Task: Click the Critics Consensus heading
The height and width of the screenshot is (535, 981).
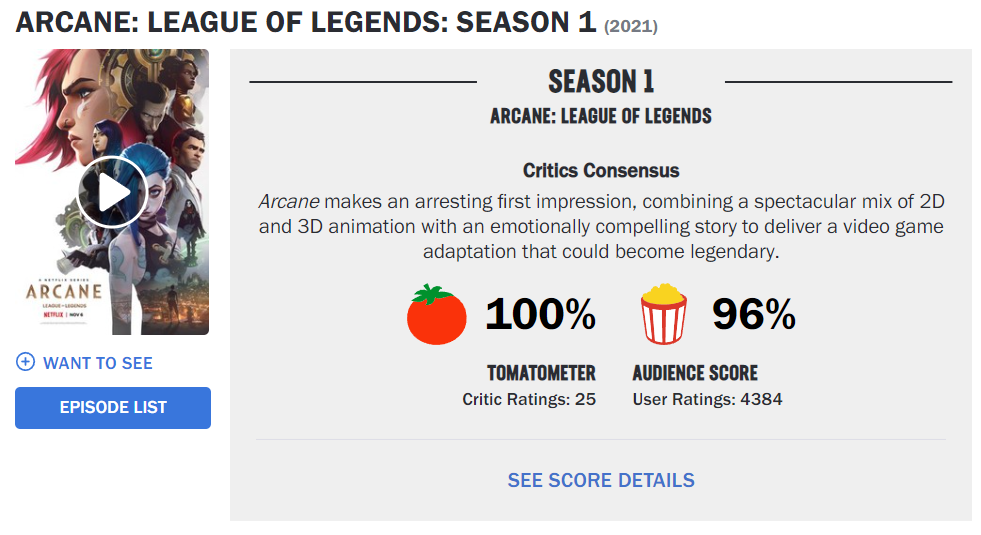Action: point(601,171)
